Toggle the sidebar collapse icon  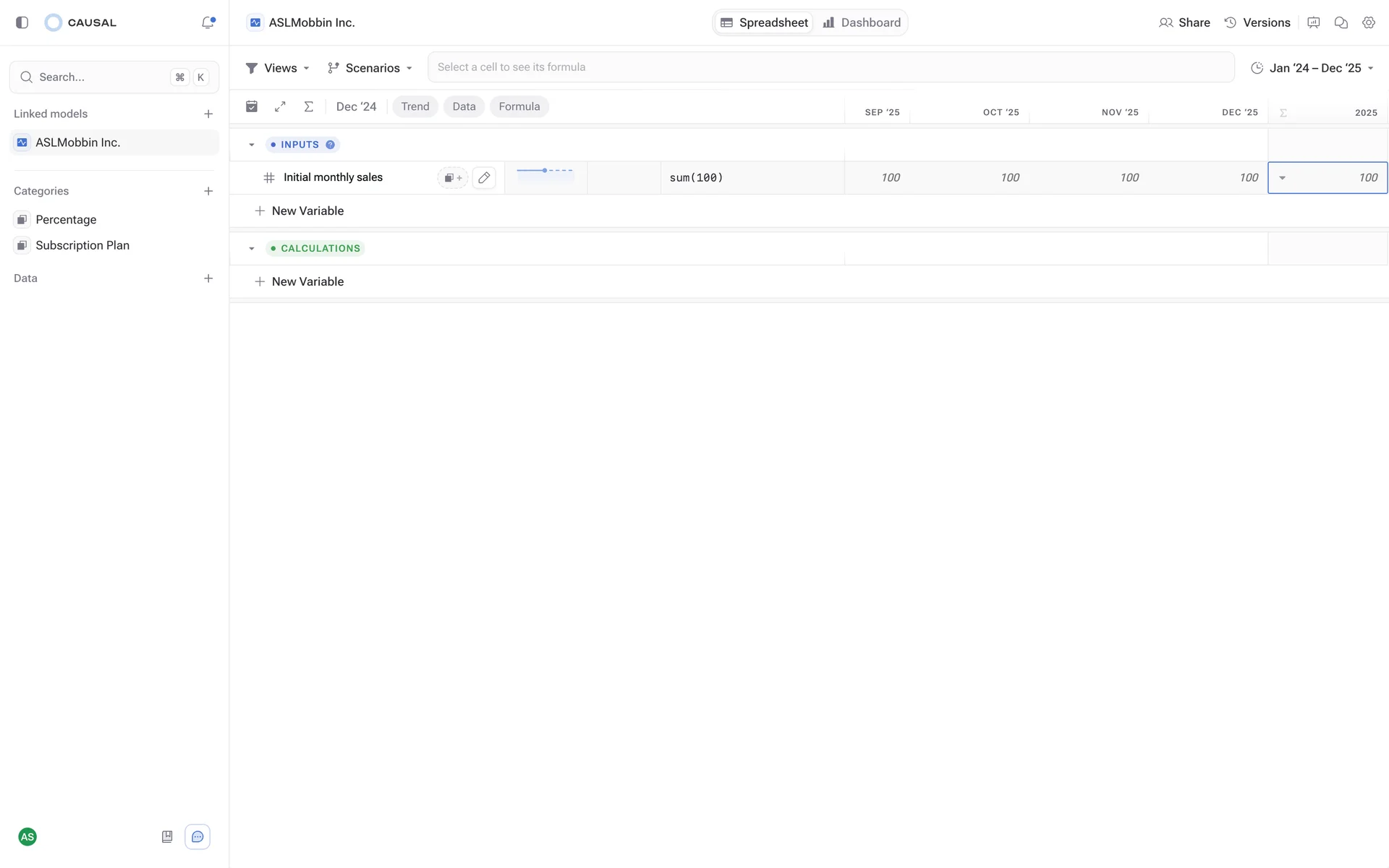[22, 22]
